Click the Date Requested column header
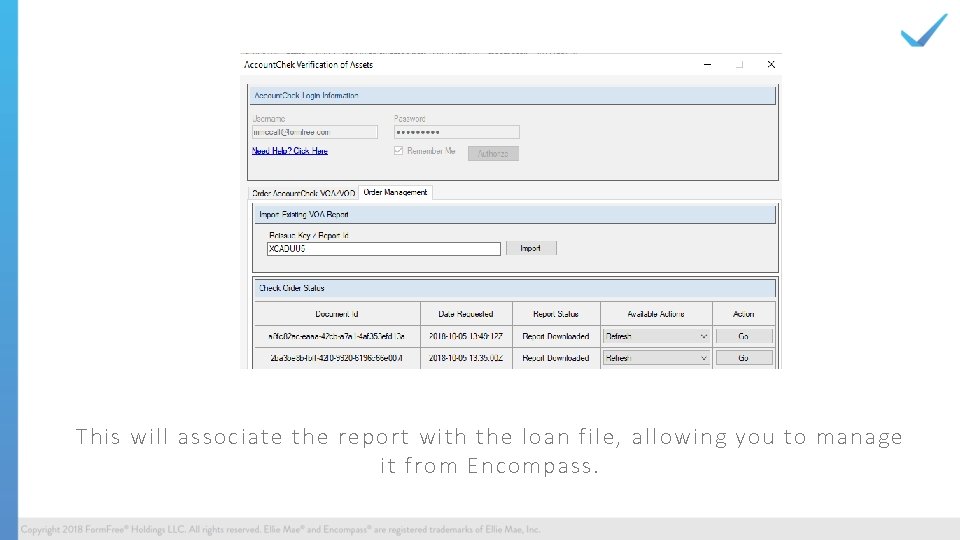This screenshot has width=960, height=540. point(466,313)
